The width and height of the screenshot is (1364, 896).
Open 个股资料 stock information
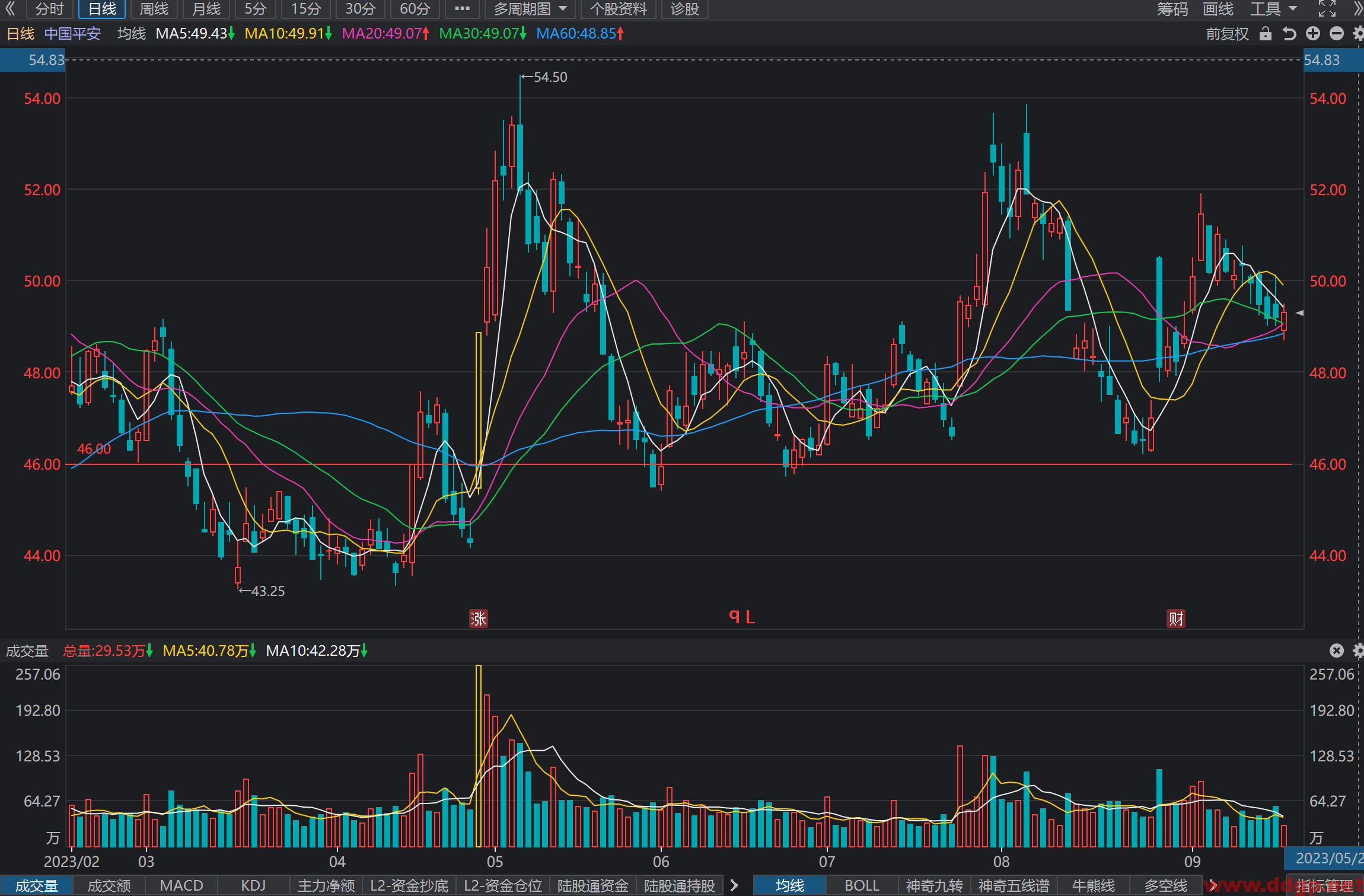tap(618, 9)
